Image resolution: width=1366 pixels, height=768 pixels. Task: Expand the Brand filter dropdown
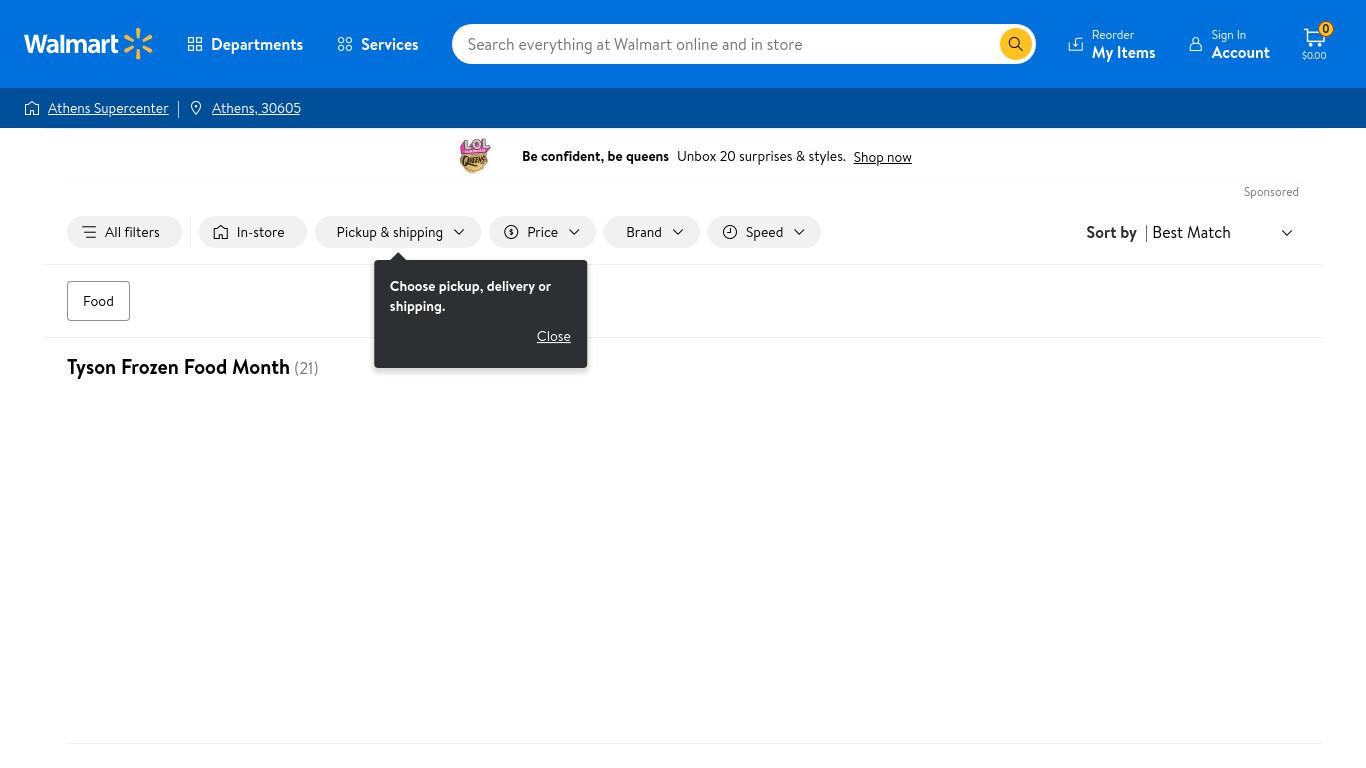pyautogui.click(x=652, y=232)
